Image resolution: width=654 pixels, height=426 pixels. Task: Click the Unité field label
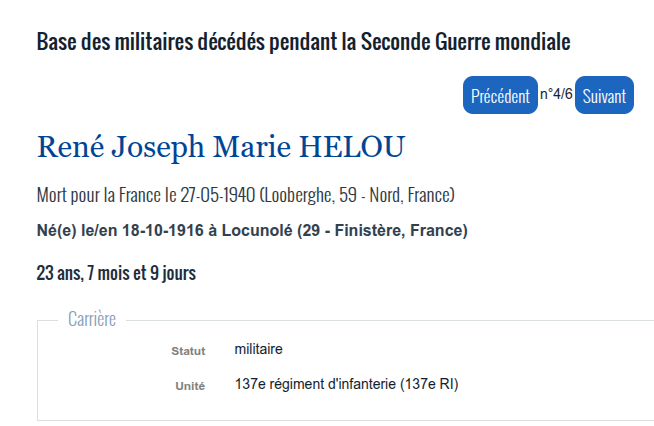click(x=190, y=386)
